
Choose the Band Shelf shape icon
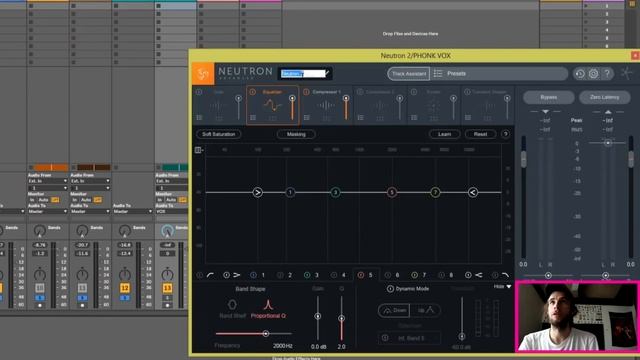tap(232, 304)
